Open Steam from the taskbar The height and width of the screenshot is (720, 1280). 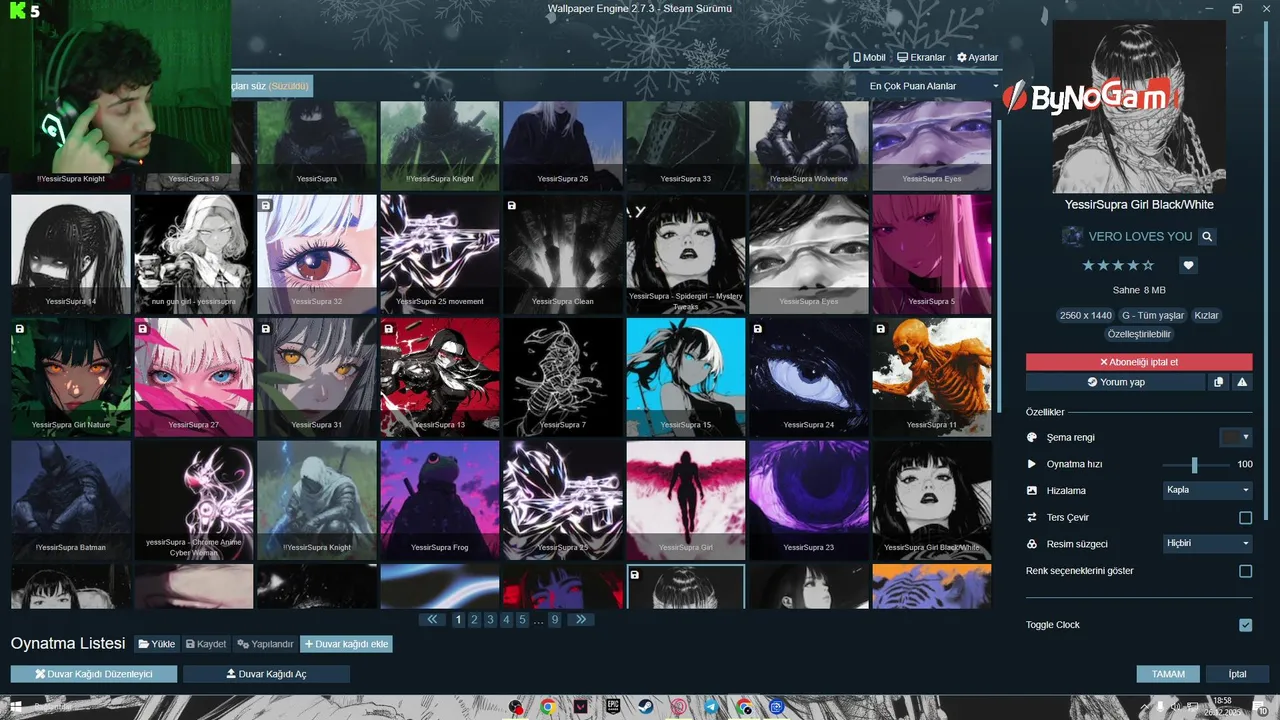click(645, 707)
